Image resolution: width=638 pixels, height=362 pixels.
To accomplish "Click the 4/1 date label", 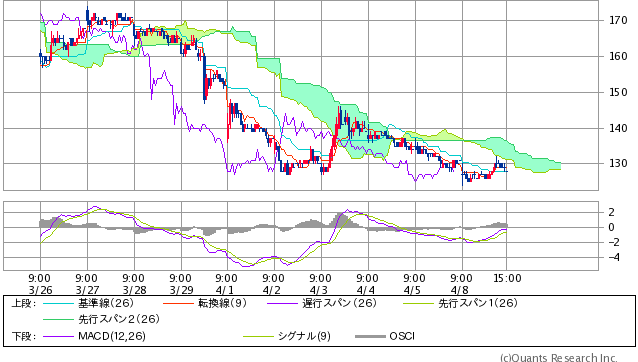I will pyautogui.click(x=225, y=290).
